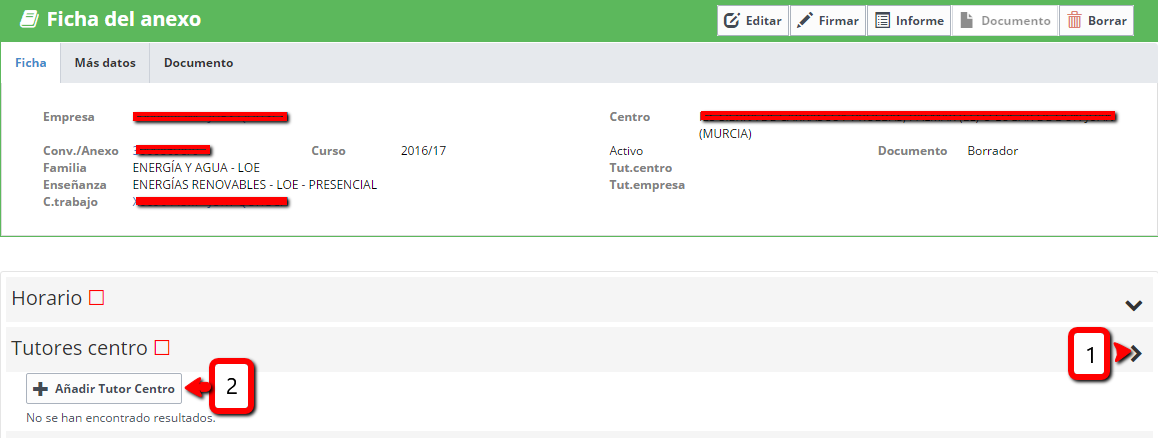The height and width of the screenshot is (438, 1158).
Task: Select the 2016/17 Curso value
Action: [423, 151]
